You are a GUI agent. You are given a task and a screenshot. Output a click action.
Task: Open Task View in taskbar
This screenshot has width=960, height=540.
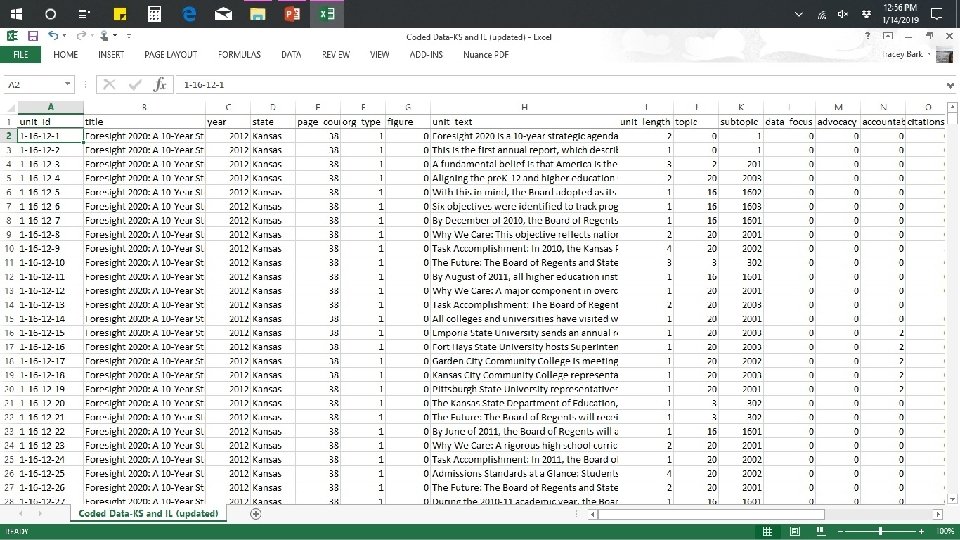(x=84, y=13)
